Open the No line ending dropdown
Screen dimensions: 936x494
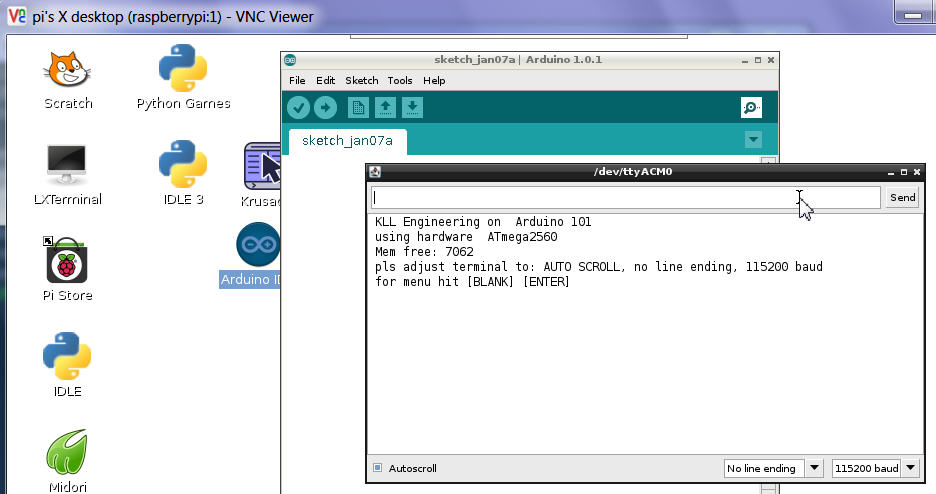click(774, 468)
